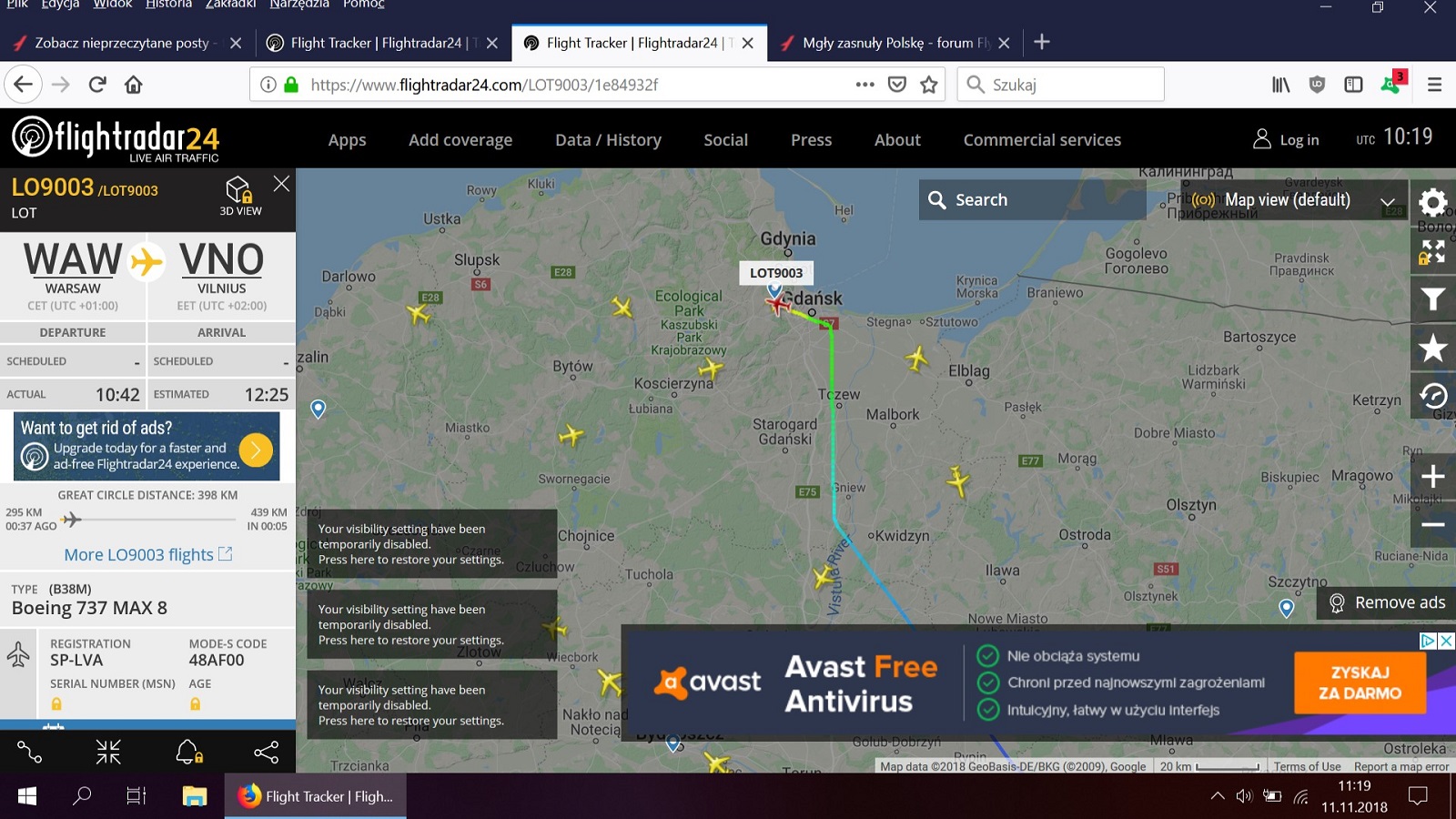Toggle fullscreen map mode

pyautogui.click(x=1432, y=252)
